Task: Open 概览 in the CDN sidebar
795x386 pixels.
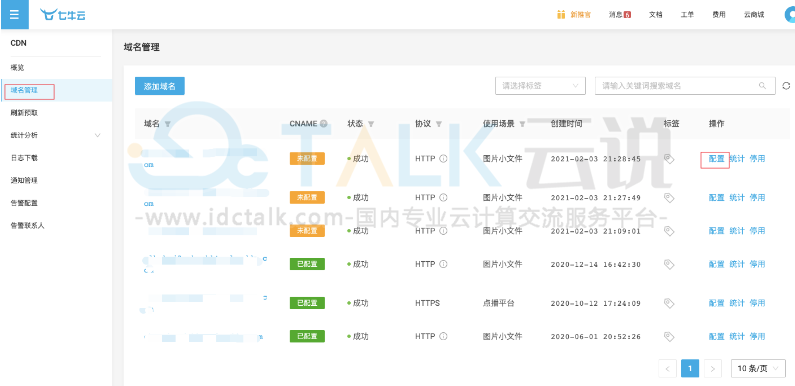Action: pyautogui.click(x=17, y=67)
